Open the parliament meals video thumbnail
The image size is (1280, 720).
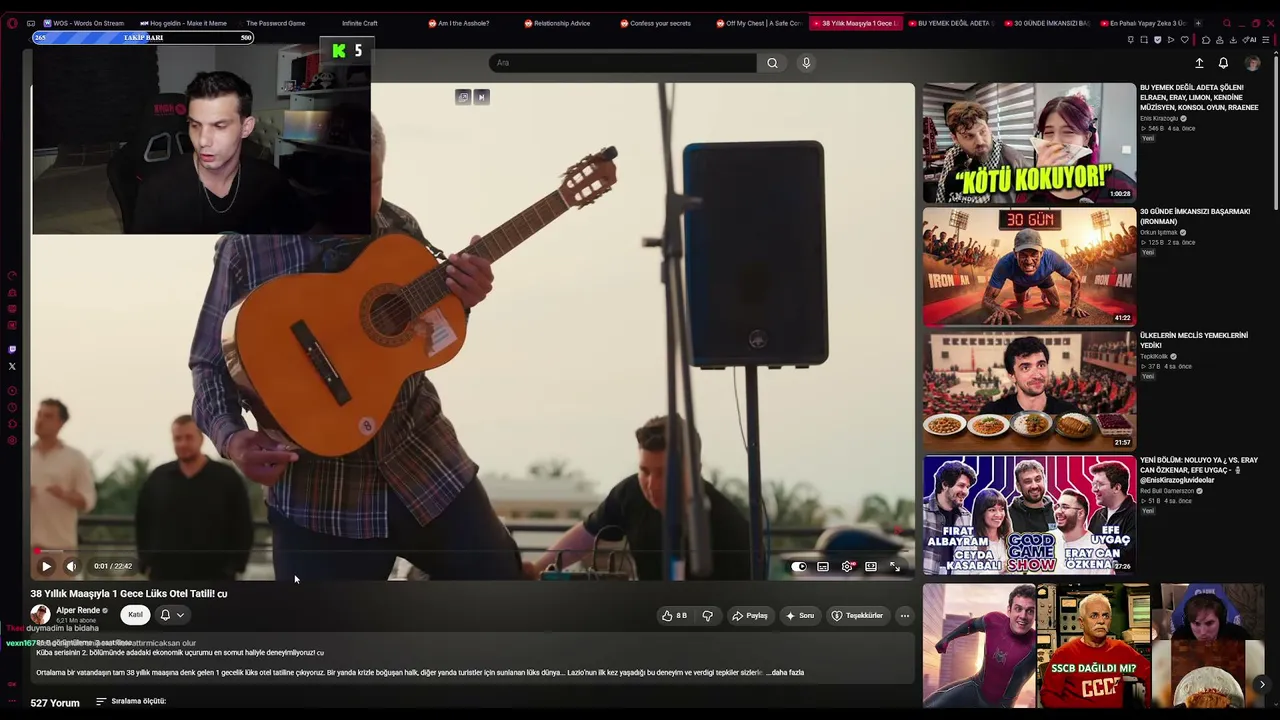pyautogui.click(x=1029, y=390)
